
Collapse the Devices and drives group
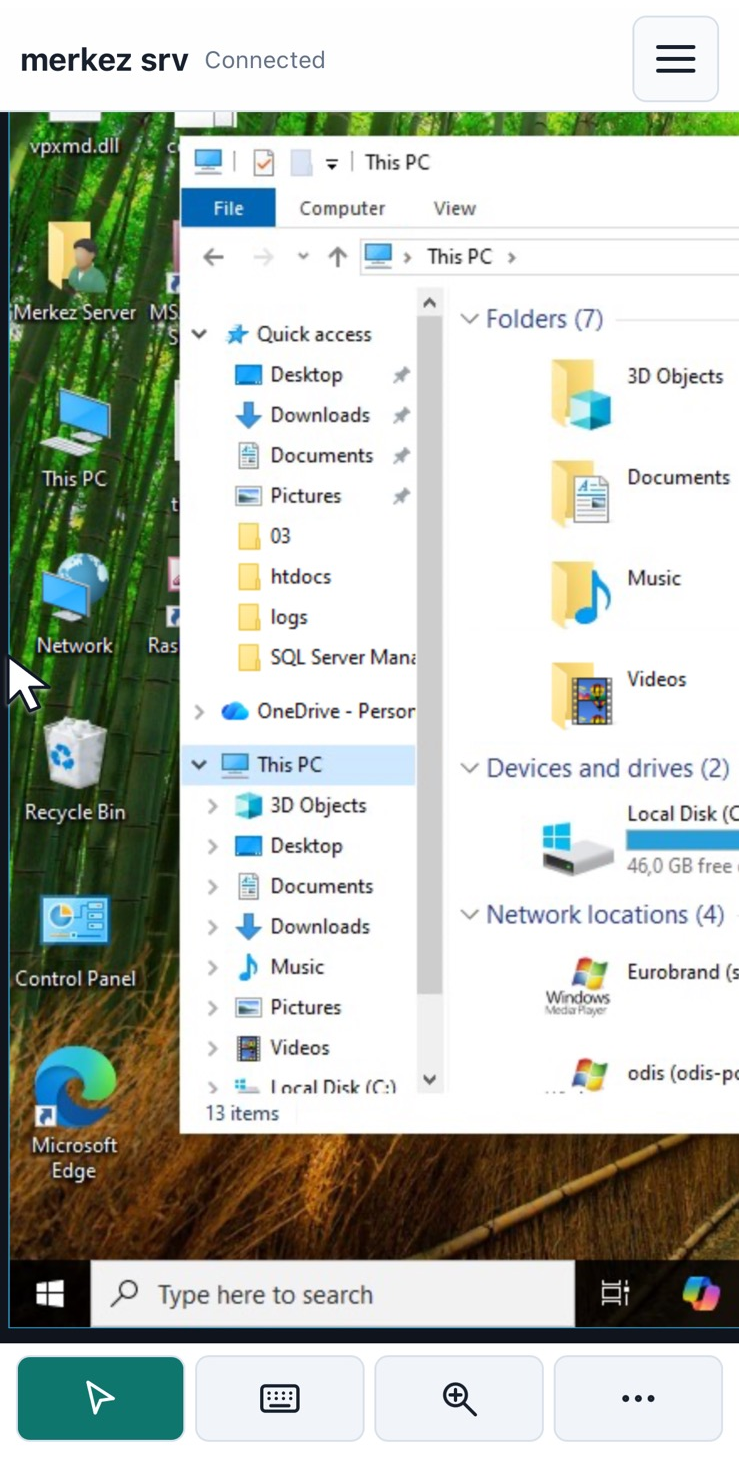[469, 768]
